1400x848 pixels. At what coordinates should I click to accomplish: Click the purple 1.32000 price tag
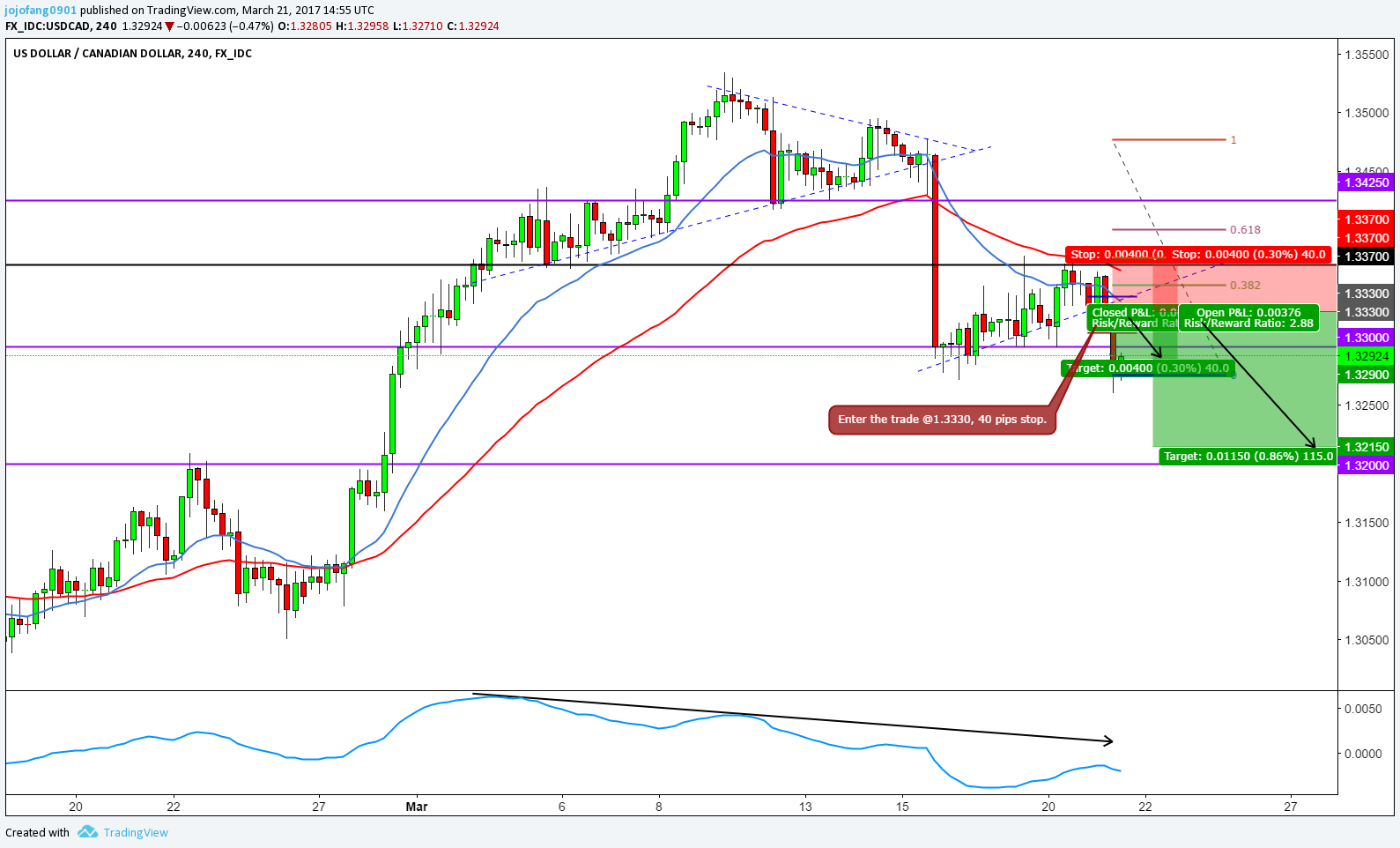[x=1366, y=465]
